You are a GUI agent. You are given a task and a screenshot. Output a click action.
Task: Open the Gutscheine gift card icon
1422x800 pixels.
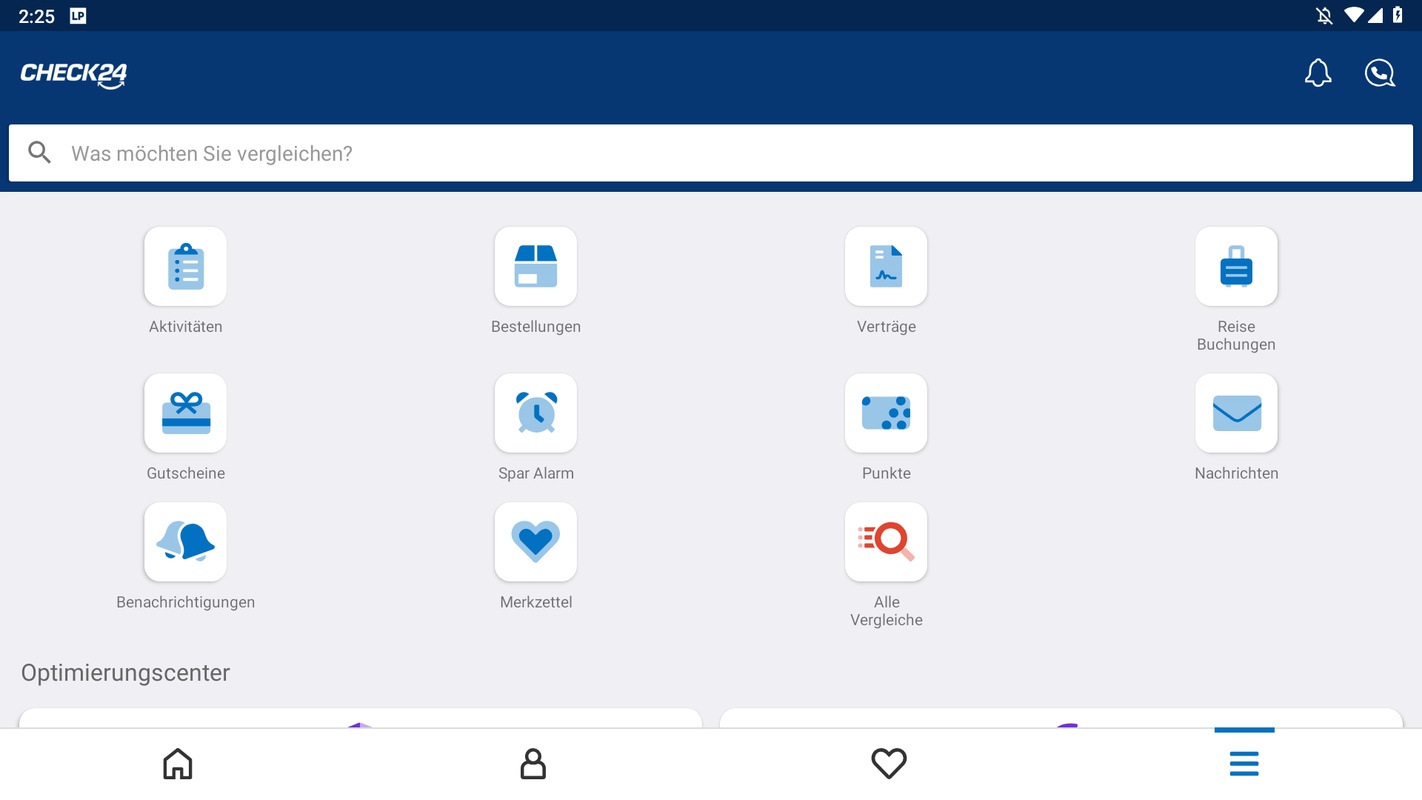click(x=185, y=413)
